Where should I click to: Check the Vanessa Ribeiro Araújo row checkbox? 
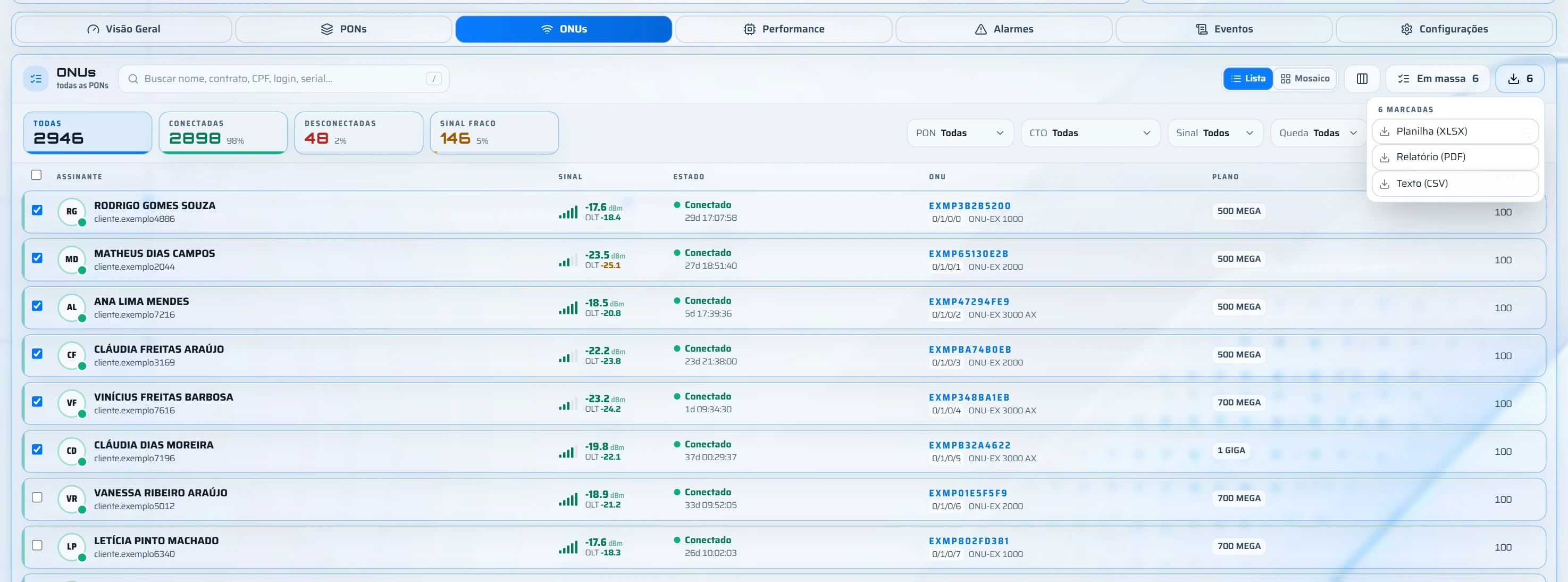point(37,497)
